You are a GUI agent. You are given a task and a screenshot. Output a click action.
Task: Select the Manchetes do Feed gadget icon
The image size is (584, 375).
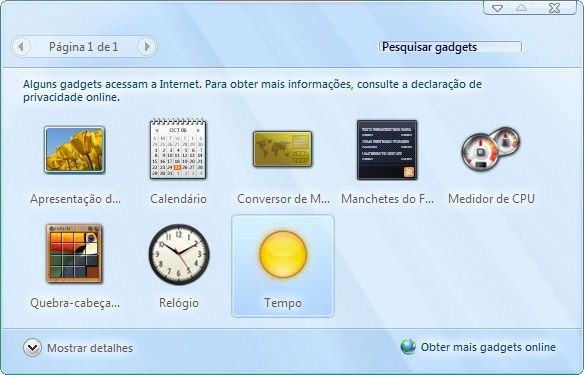387,150
